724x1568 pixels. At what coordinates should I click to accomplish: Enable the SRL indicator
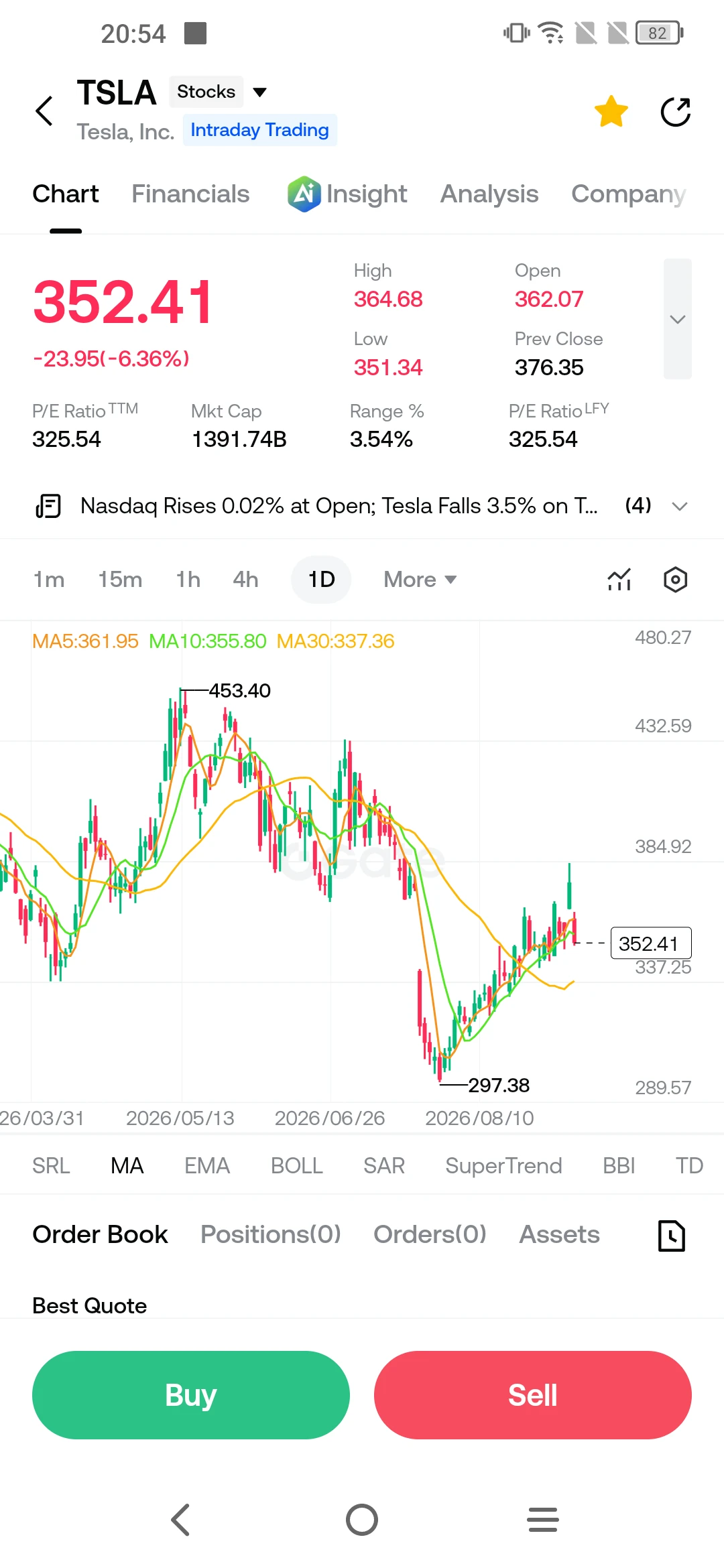point(51,1166)
